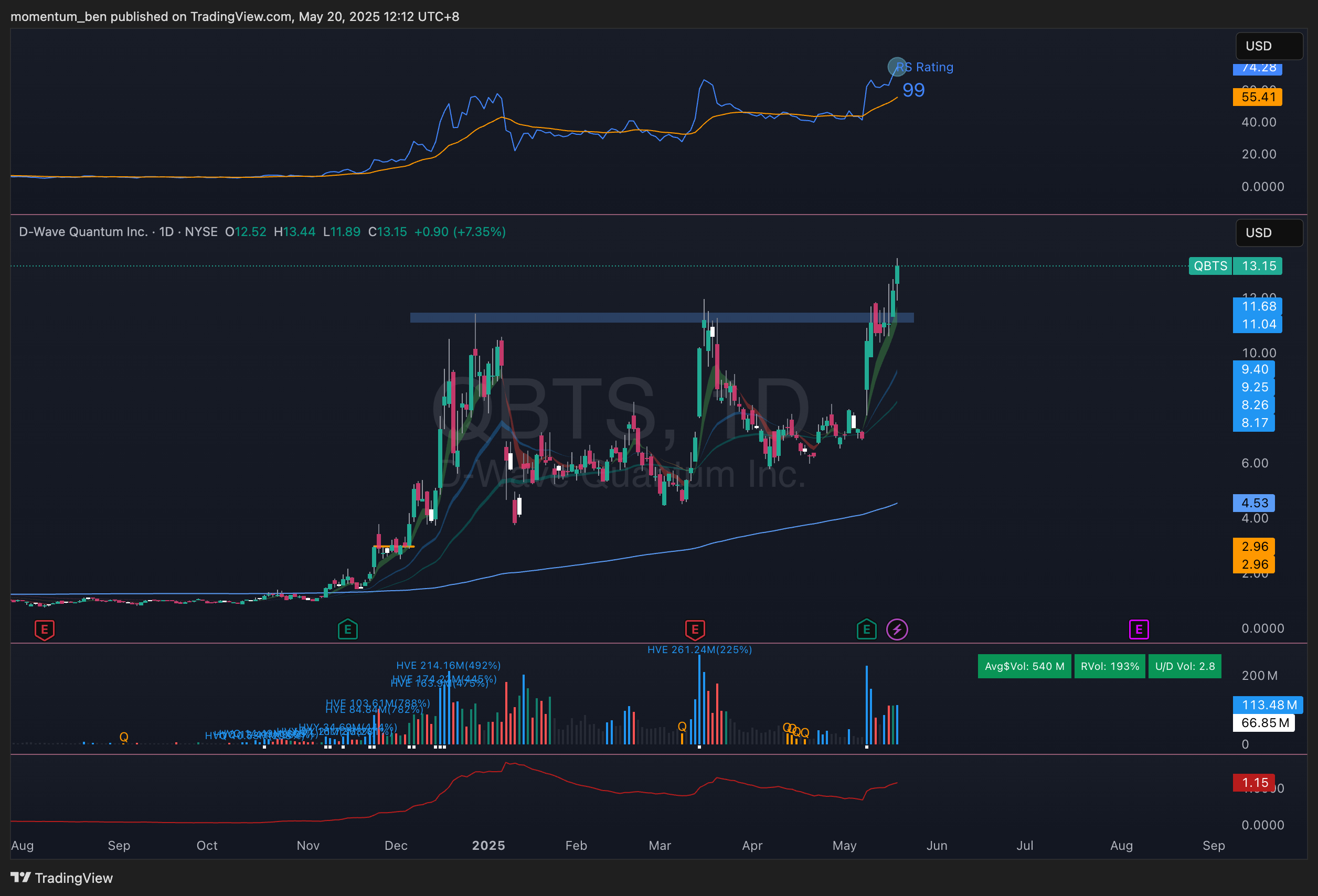Click the 2025 label on time axis
The width and height of the screenshot is (1318, 896).
click(488, 846)
